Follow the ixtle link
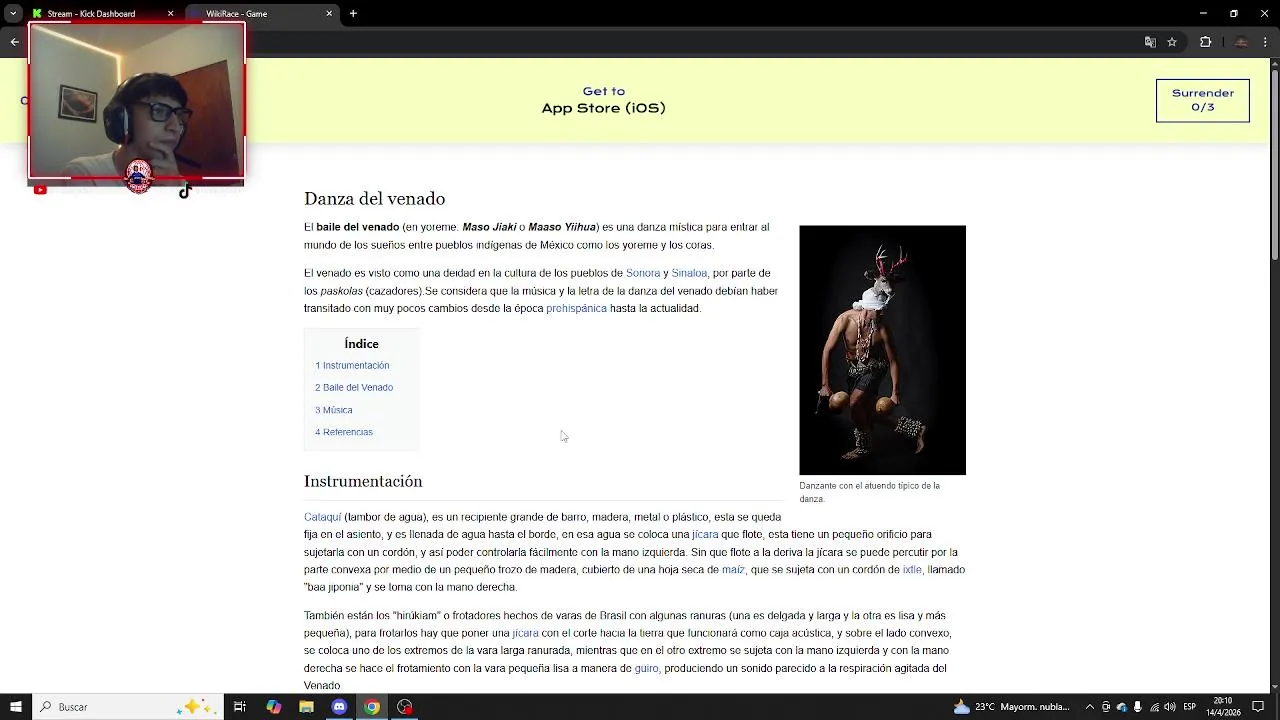 912,570
